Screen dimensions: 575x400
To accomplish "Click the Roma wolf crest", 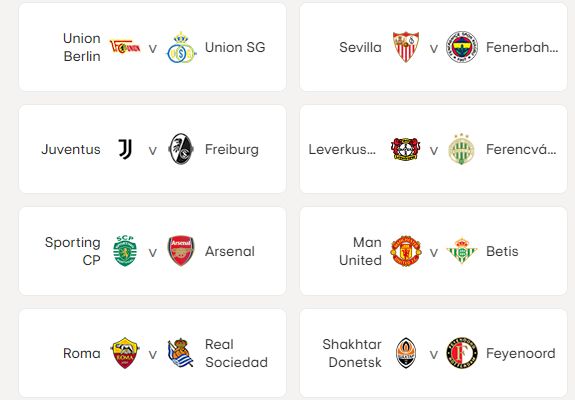I will coord(125,353).
